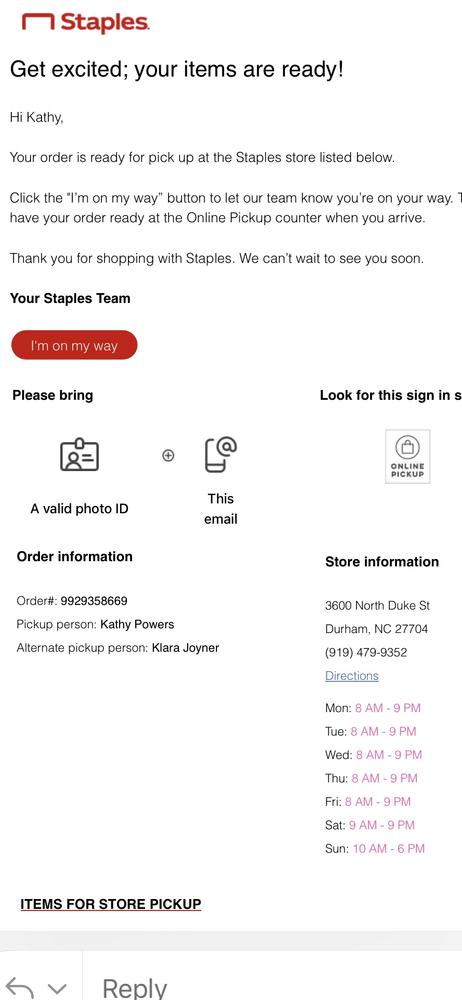This screenshot has height=1000, width=462.
Task: Tap the Friday 8 AM - 9 PM hours
Action: click(378, 801)
